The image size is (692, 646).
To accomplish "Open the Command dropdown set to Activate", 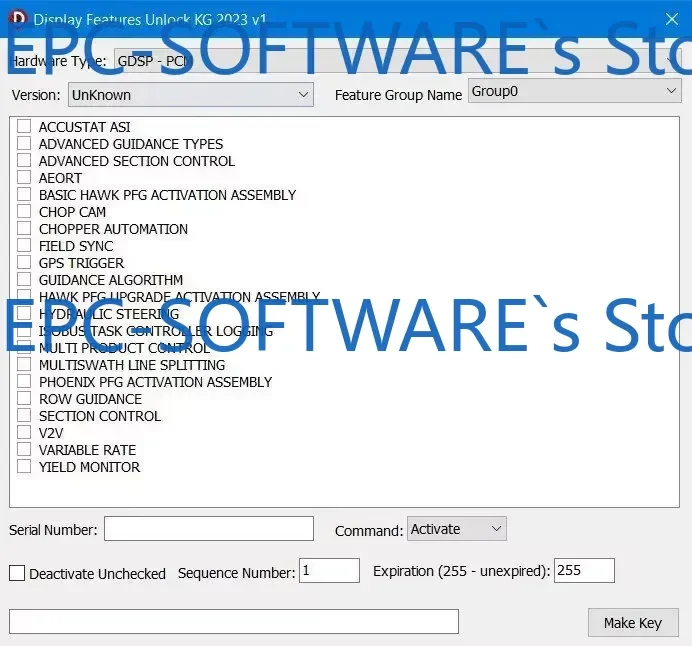I will [x=457, y=529].
